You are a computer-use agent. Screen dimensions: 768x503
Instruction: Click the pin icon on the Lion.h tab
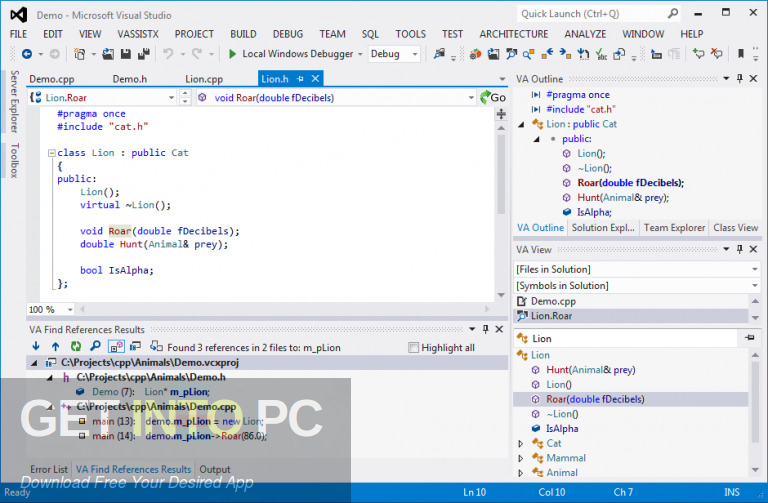[x=300, y=79]
